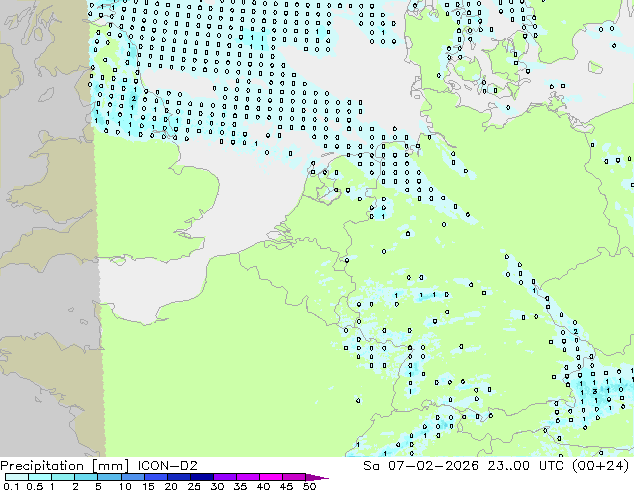This screenshot has height=490, width=634.
Task: Click the "35" legend value
Action: tap(240, 486)
